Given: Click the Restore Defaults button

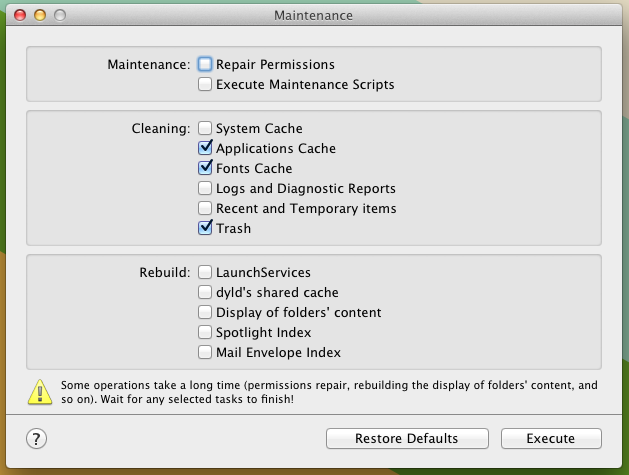Looking at the screenshot, I should coord(407,438).
